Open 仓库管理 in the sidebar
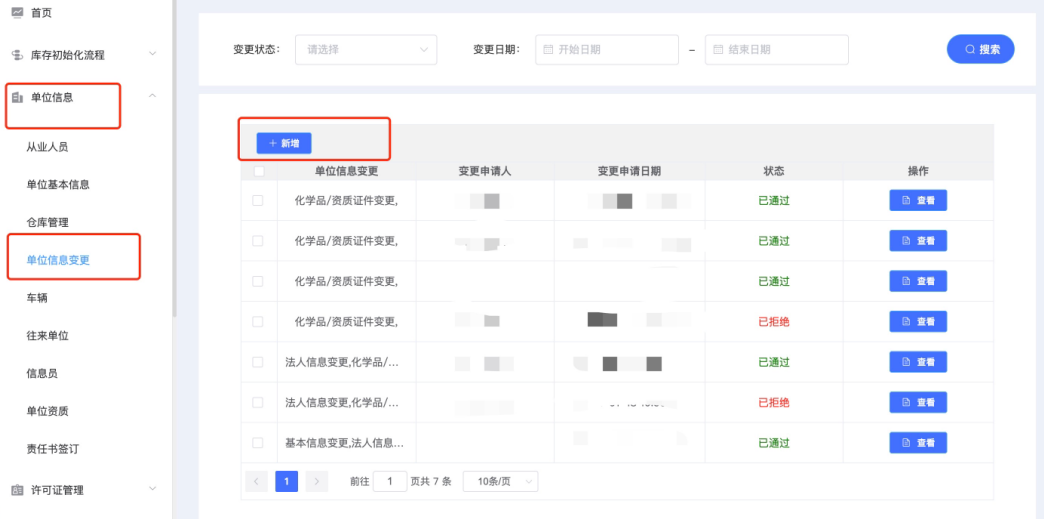 [x=47, y=222]
